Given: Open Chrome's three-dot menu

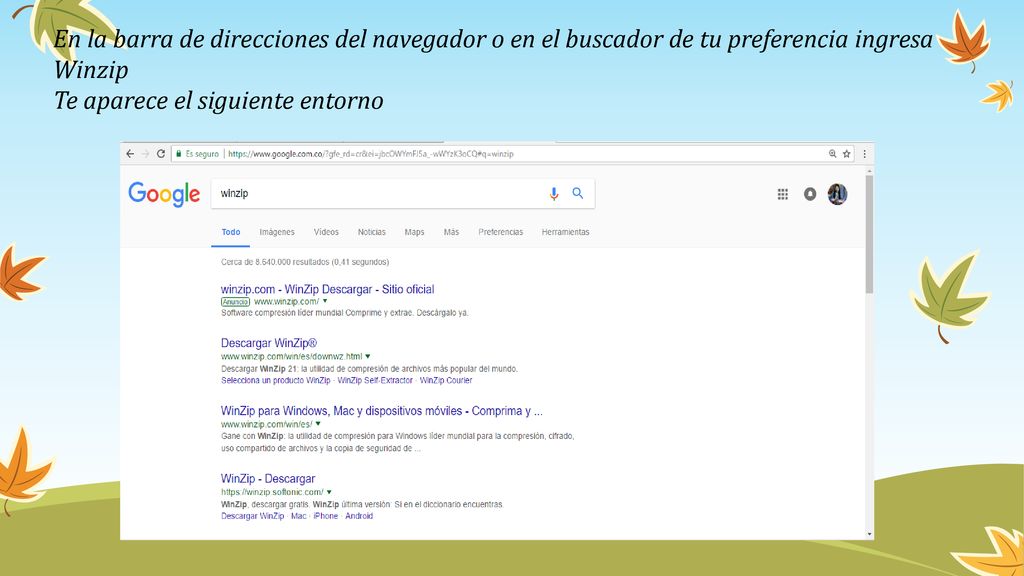Looking at the screenshot, I should click(865, 154).
